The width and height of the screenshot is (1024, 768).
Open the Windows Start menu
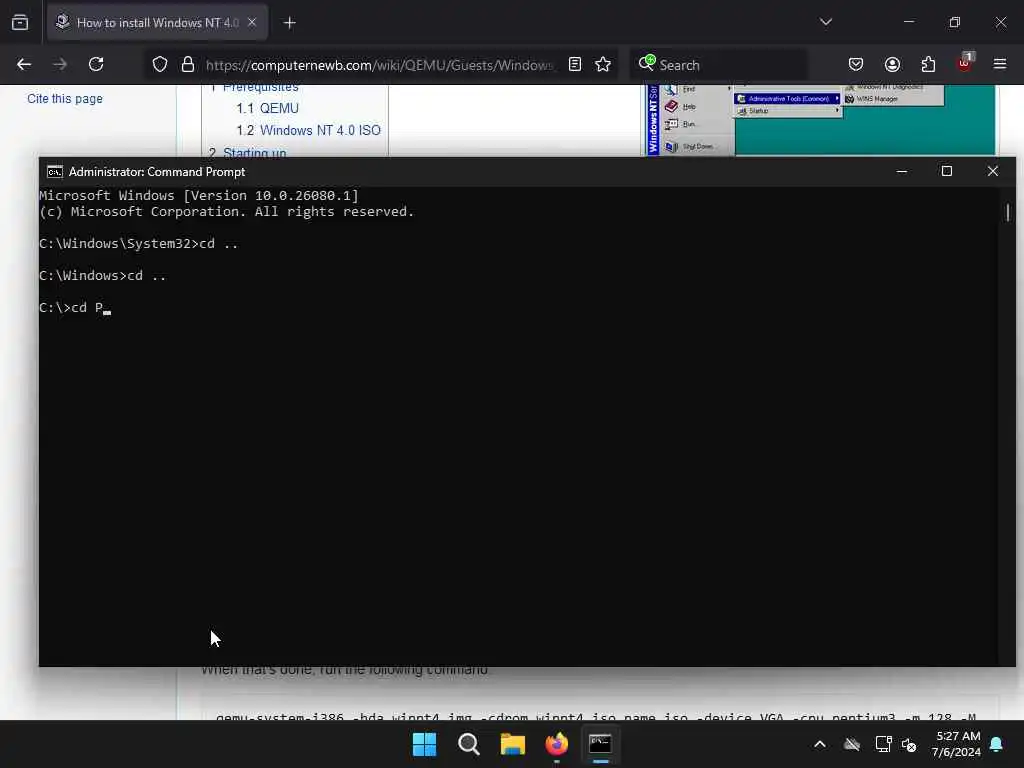tap(424, 744)
